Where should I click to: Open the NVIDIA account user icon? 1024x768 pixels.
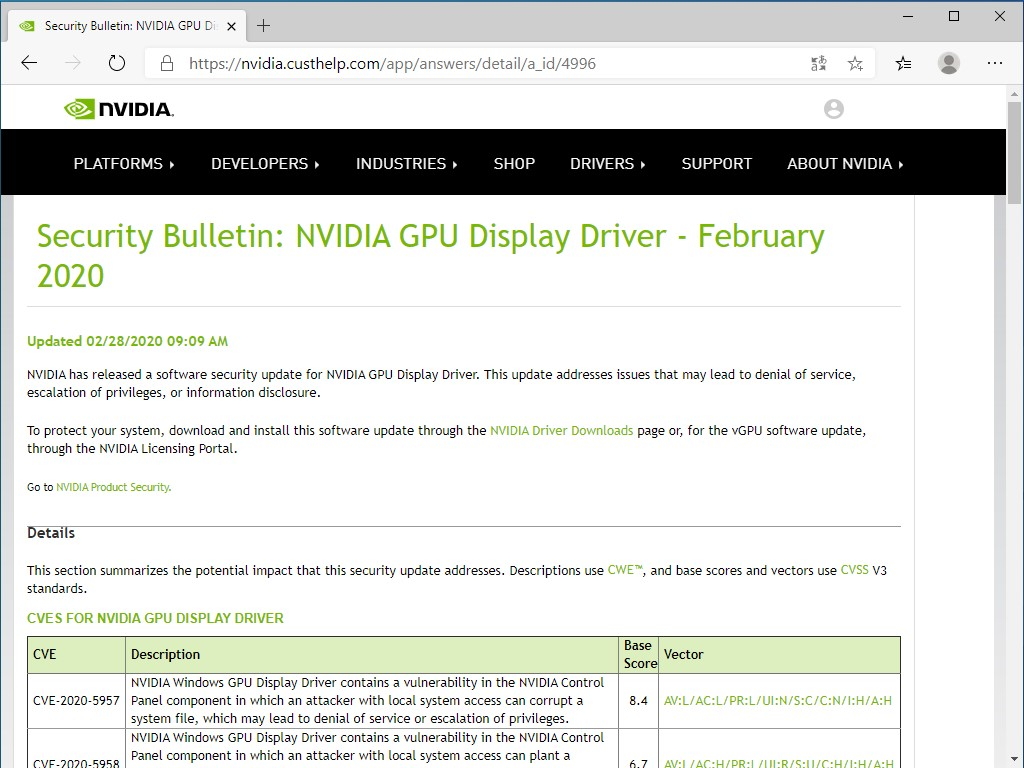click(834, 108)
